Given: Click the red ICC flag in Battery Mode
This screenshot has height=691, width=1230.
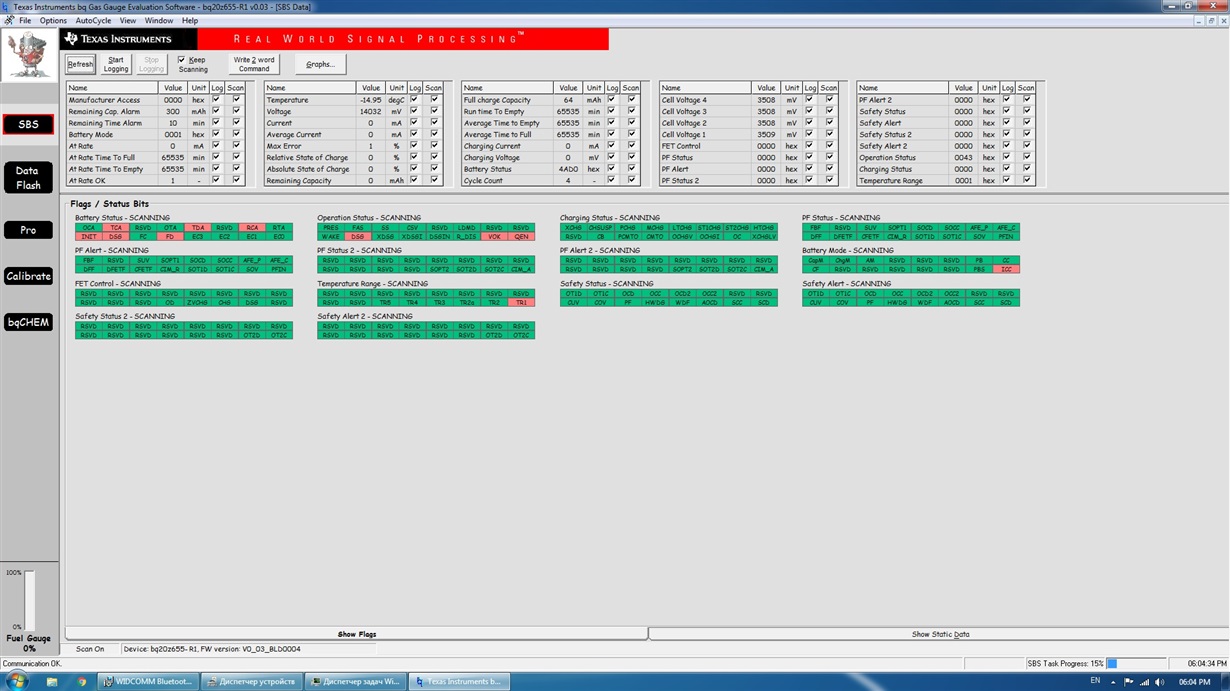Looking at the screenshot, I should click(x=1006, y=269).
